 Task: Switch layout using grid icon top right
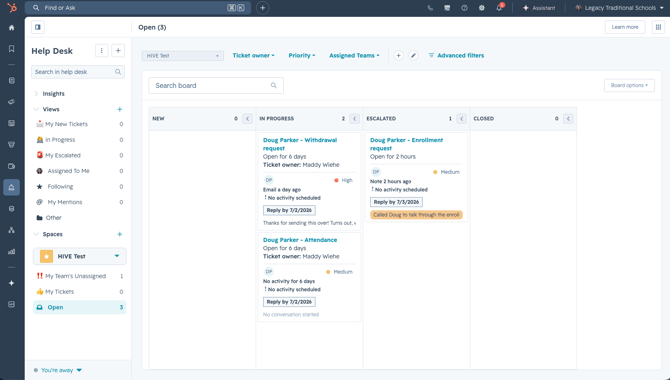tap(658, 27)
